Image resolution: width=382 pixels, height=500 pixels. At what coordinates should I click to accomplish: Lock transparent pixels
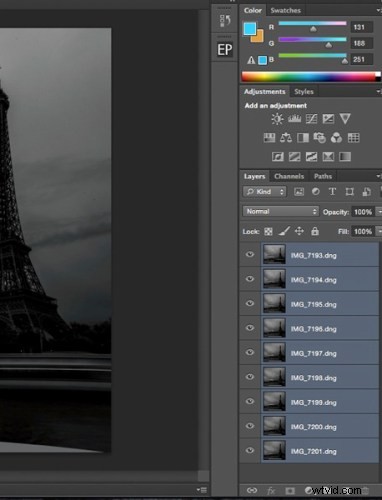click(268, 231)
